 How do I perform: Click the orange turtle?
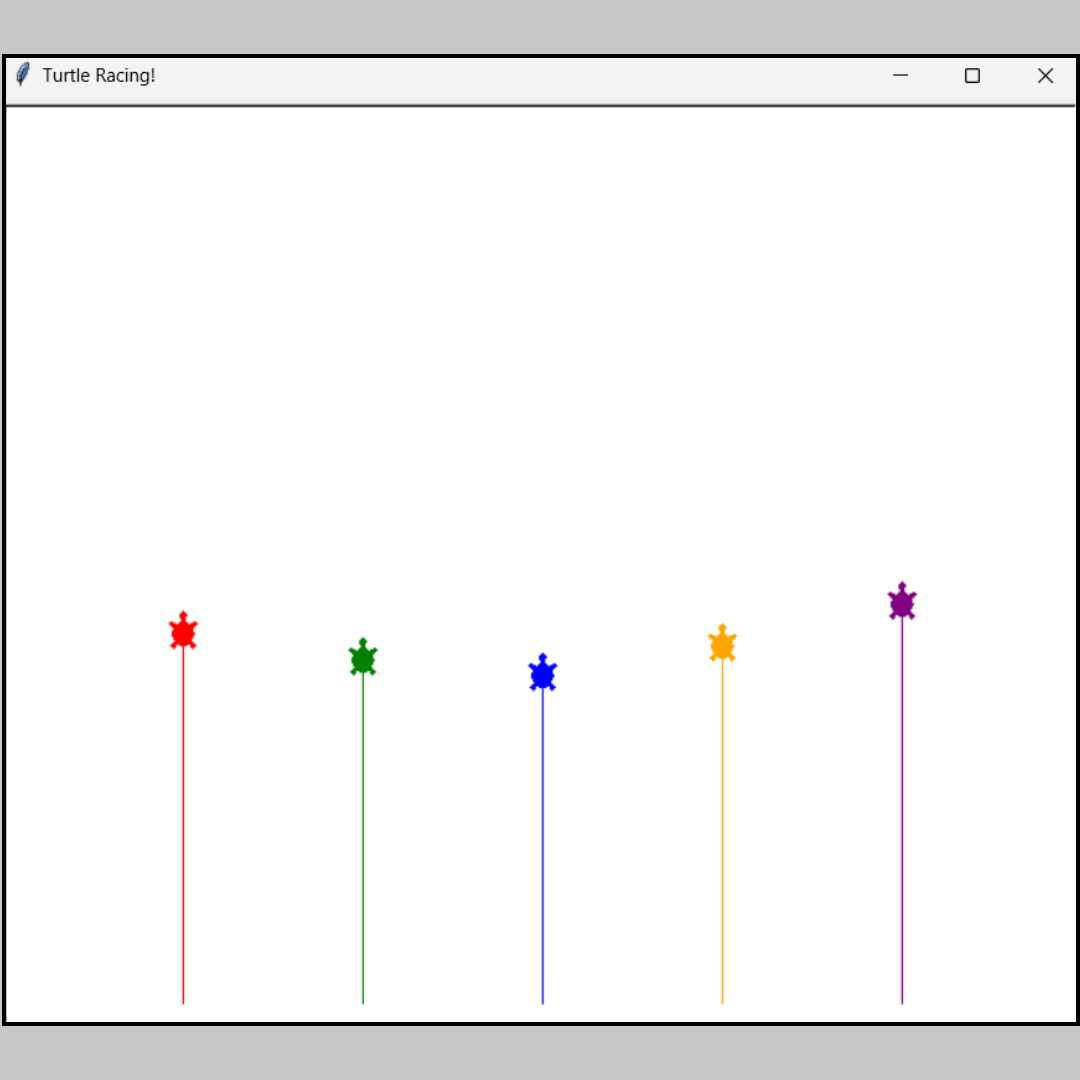(x=722, y=645)
